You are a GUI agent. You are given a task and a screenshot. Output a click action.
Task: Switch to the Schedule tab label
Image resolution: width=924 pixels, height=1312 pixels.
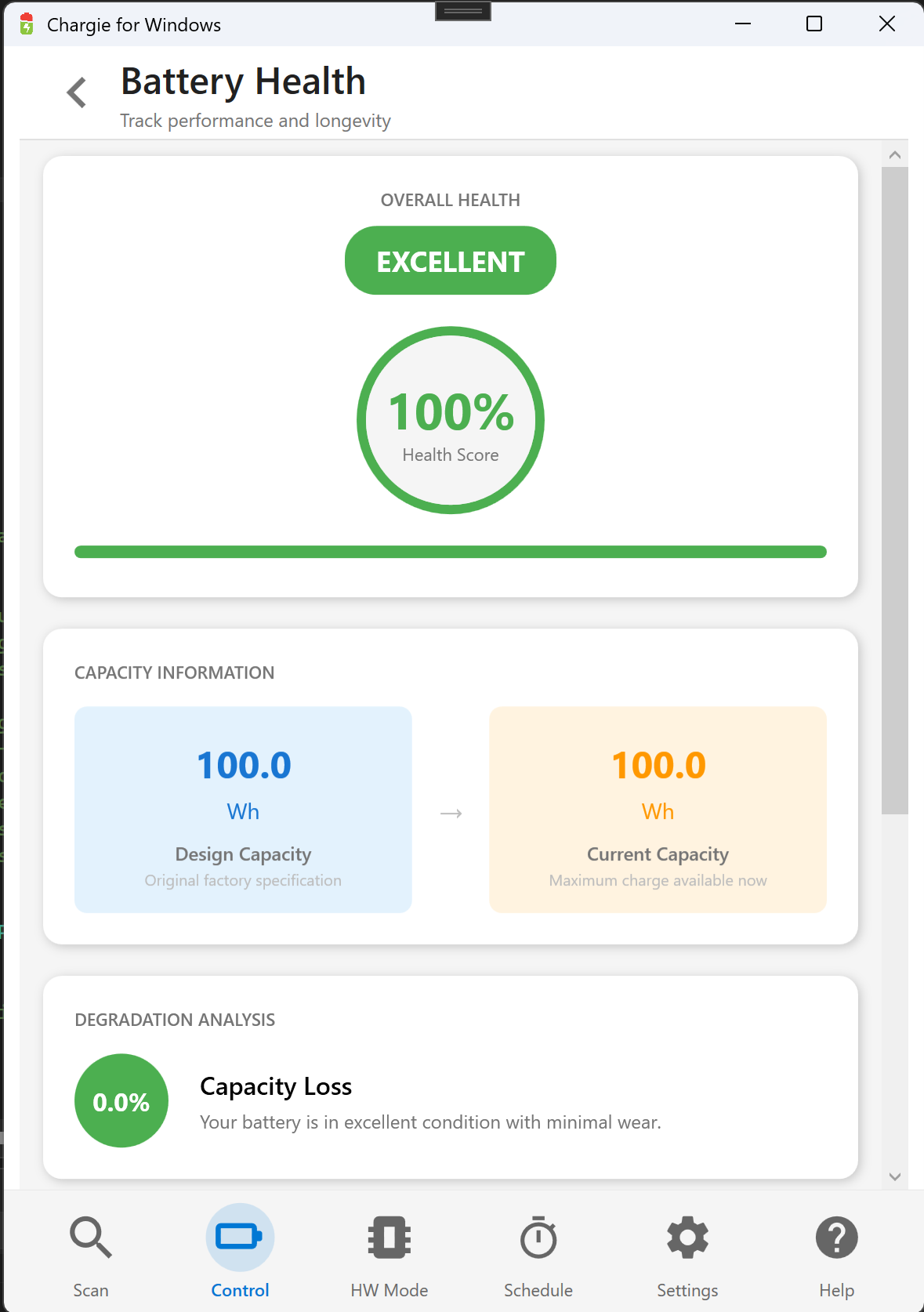[x=538, y=1290]
